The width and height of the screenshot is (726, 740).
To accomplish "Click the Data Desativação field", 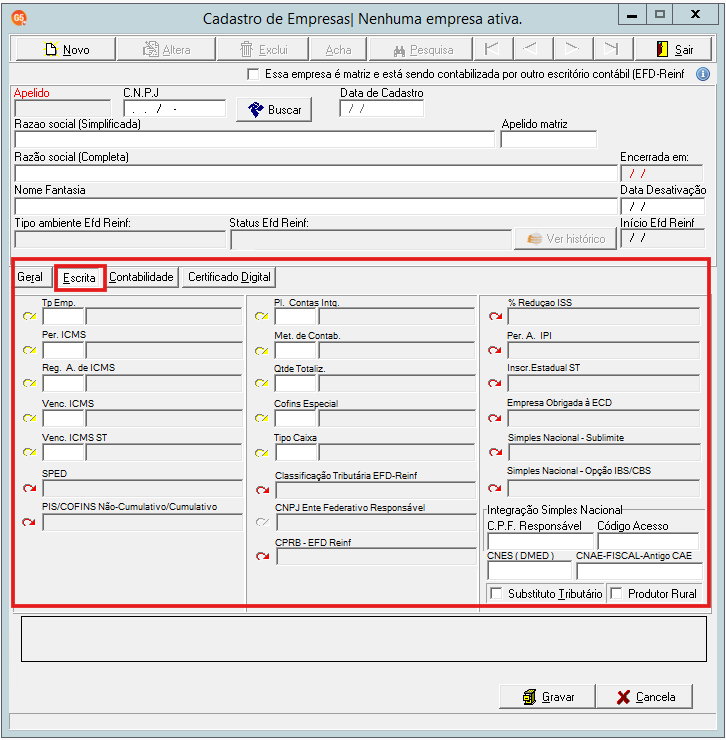I will [662, 206].
